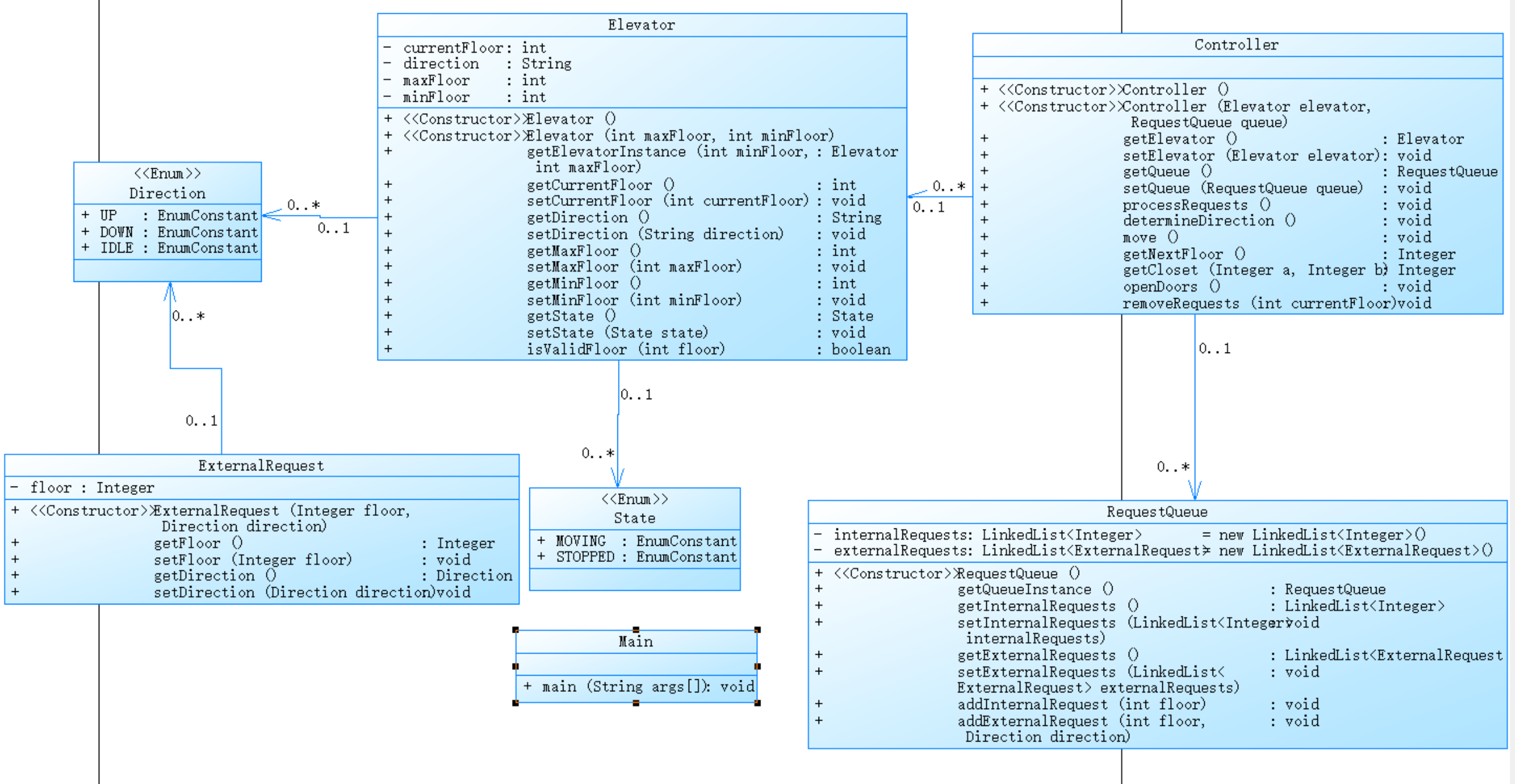1515x784 pixels.
Task: Click the top-middle handle of Main class
Action: 636,630
